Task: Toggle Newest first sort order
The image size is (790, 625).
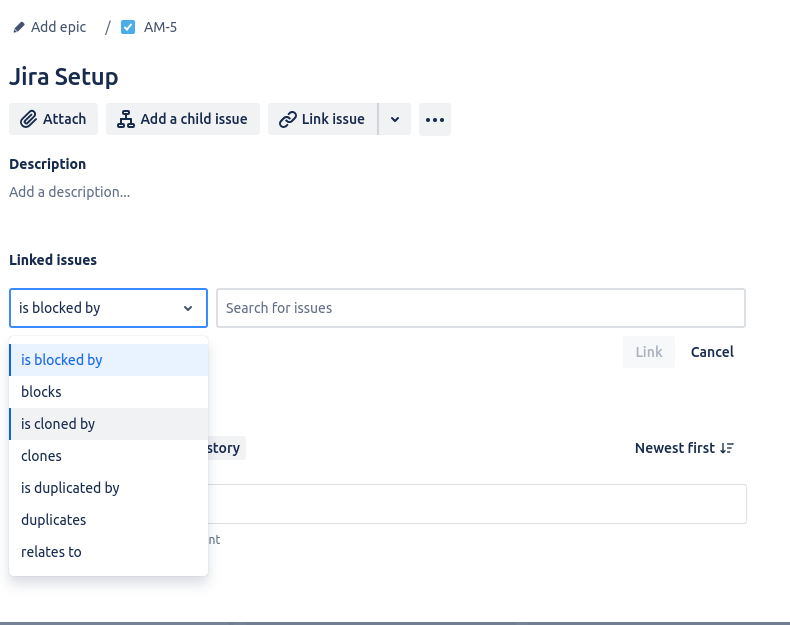Action: click(684, 448)
